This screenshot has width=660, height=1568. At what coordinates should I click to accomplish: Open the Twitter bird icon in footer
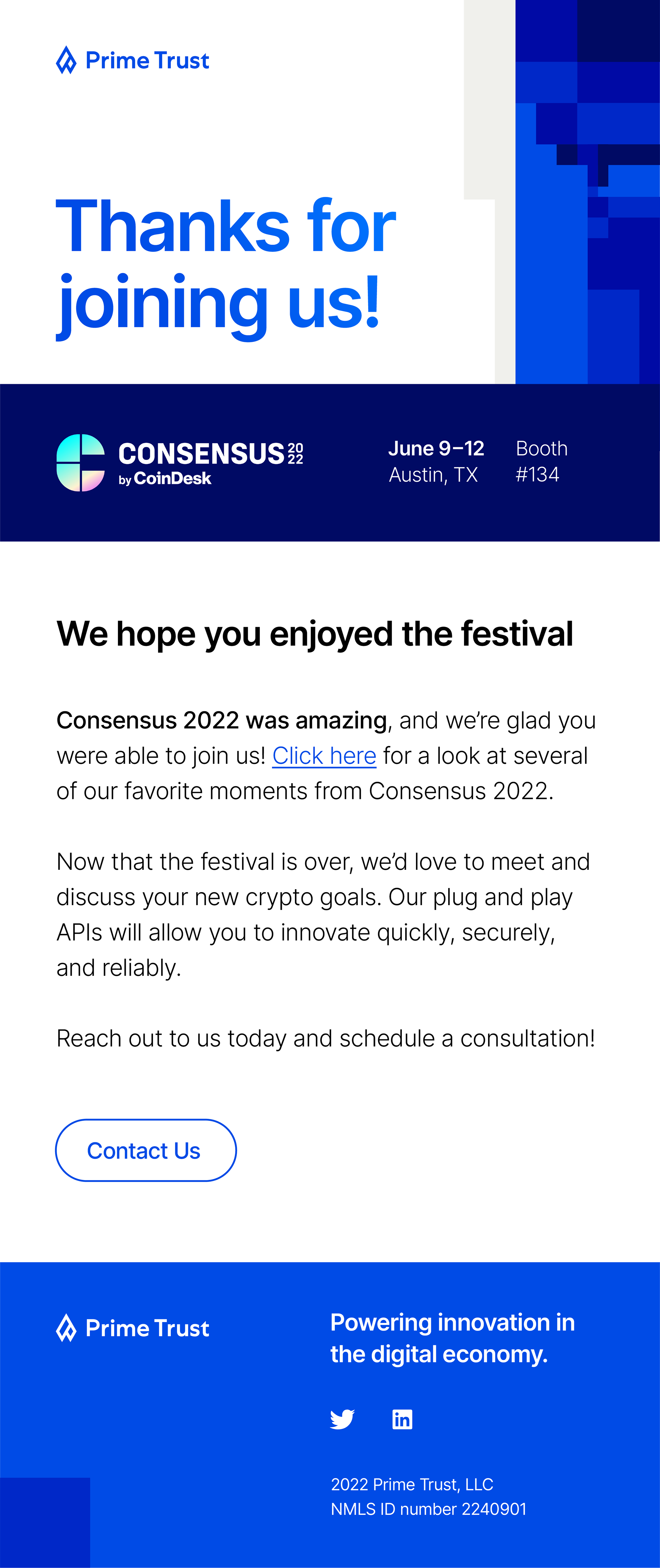point(342,1420)
